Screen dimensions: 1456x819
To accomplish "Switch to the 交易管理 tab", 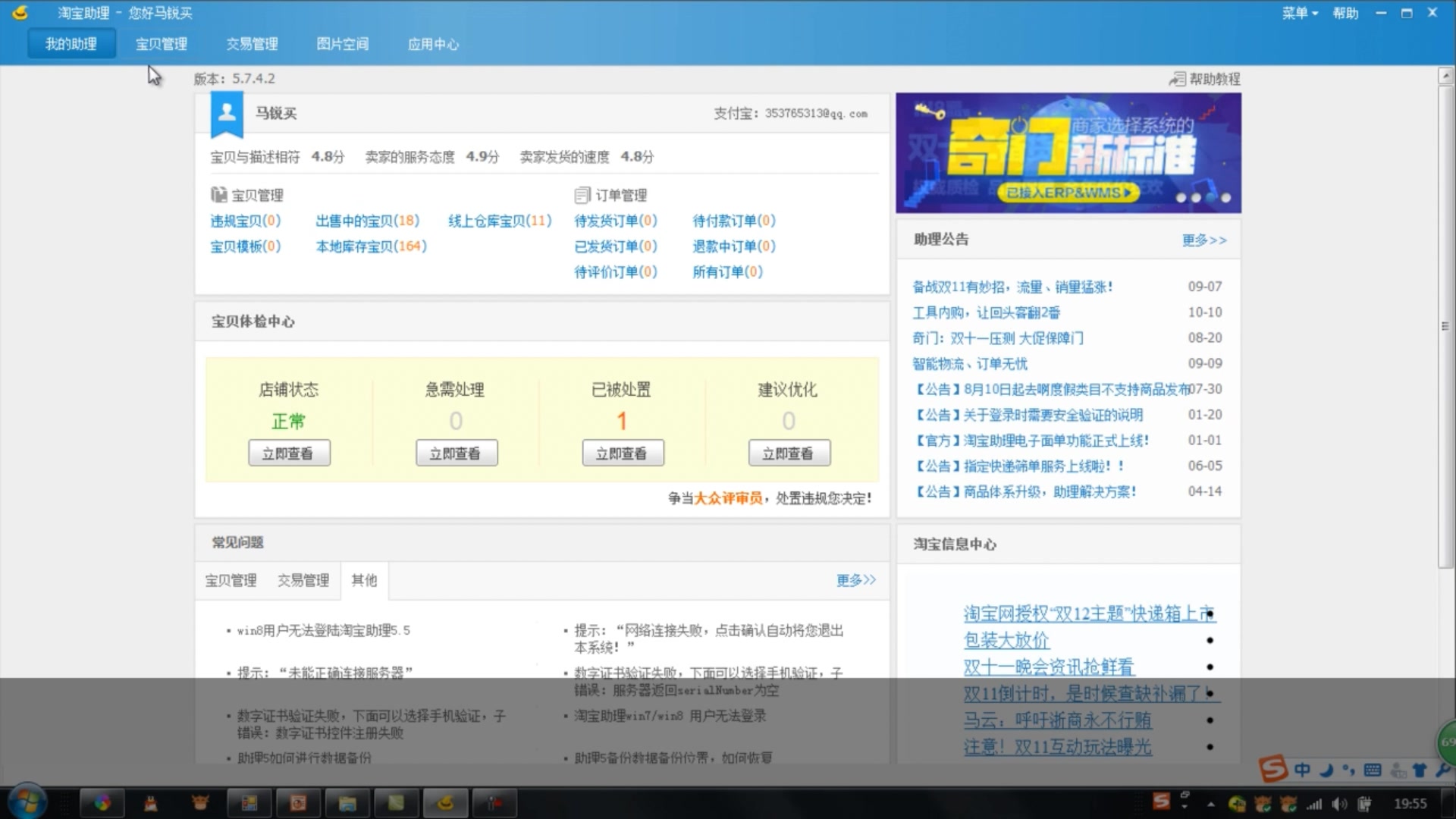I will click(x=251, y=43).
